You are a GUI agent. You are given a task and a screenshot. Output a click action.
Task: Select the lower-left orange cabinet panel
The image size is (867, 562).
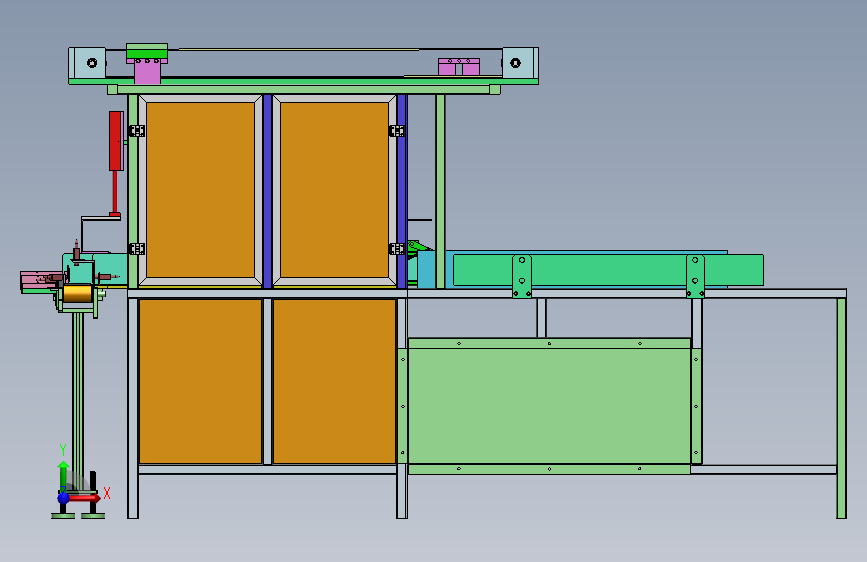click(x=200, y=381)
